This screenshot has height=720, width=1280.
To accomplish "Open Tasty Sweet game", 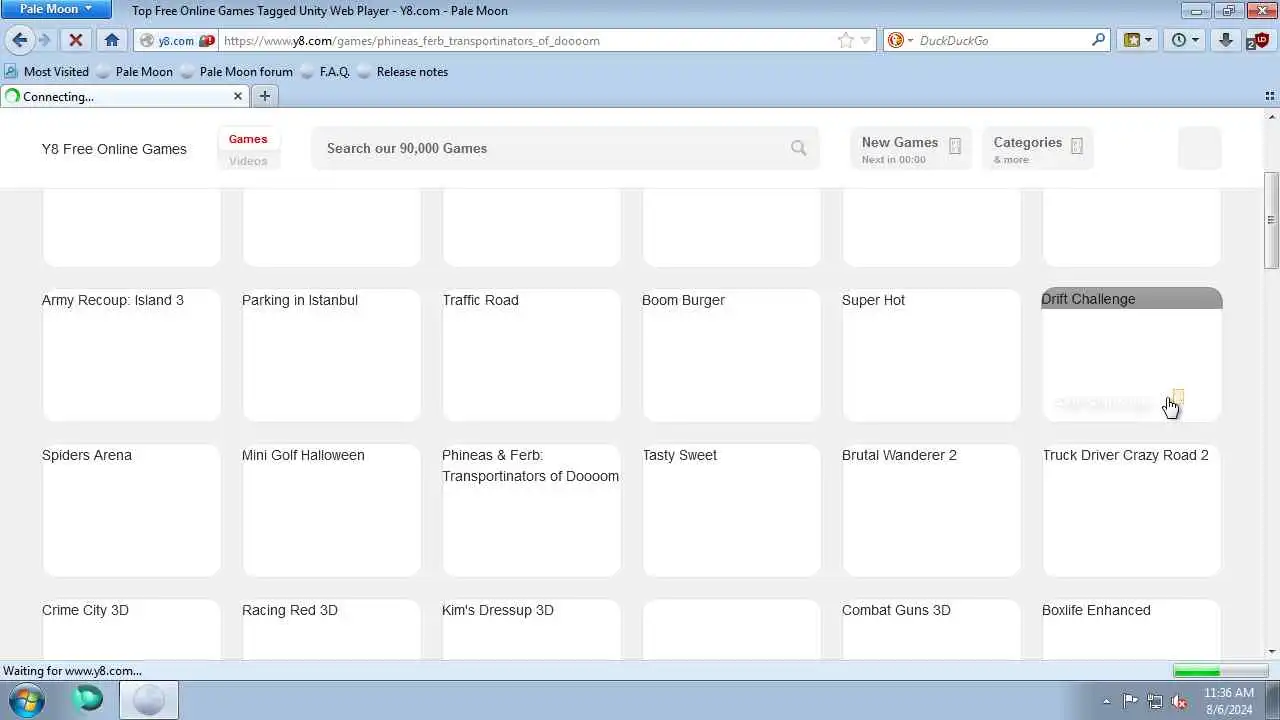I will 731,510.
